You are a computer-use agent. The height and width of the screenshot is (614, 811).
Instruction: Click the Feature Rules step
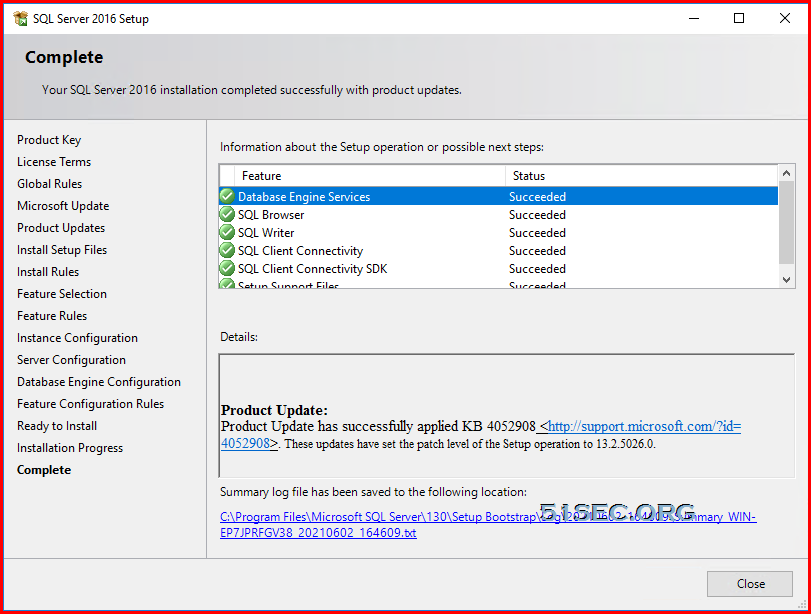52,316
